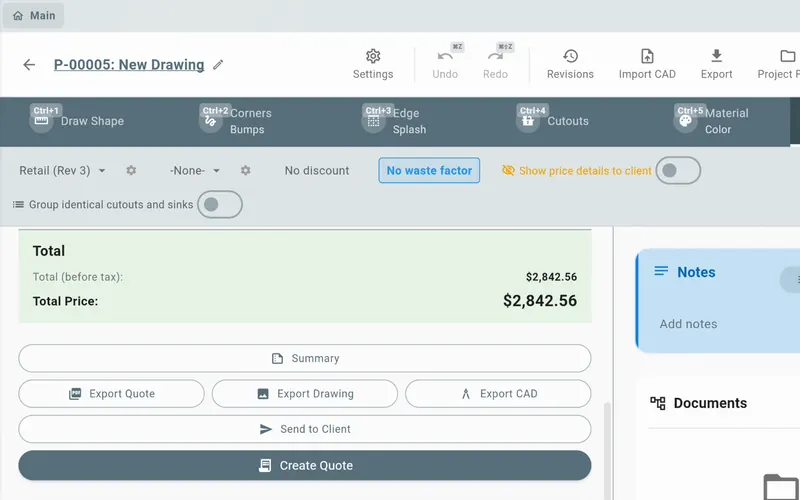
Task: Click the $2,842.56 Total Price value
Action: pos(540,301)
